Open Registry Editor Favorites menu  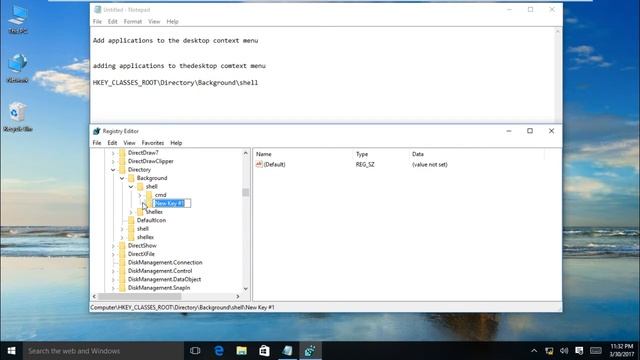pyautogui.click(x=153, y=143)
